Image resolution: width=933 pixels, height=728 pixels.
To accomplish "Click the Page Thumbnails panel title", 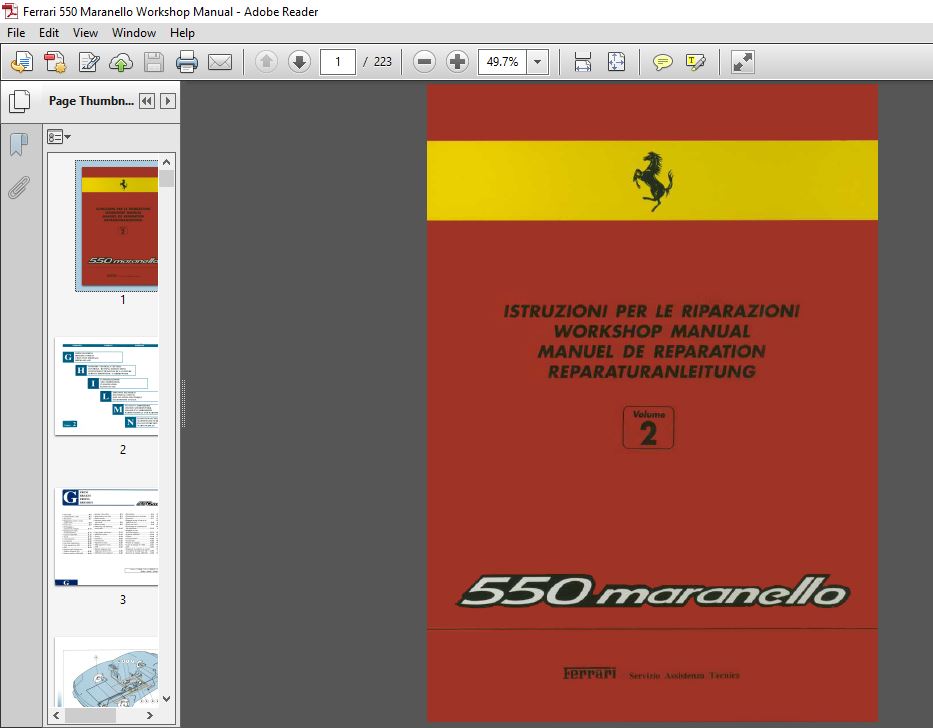I will 91,101.
